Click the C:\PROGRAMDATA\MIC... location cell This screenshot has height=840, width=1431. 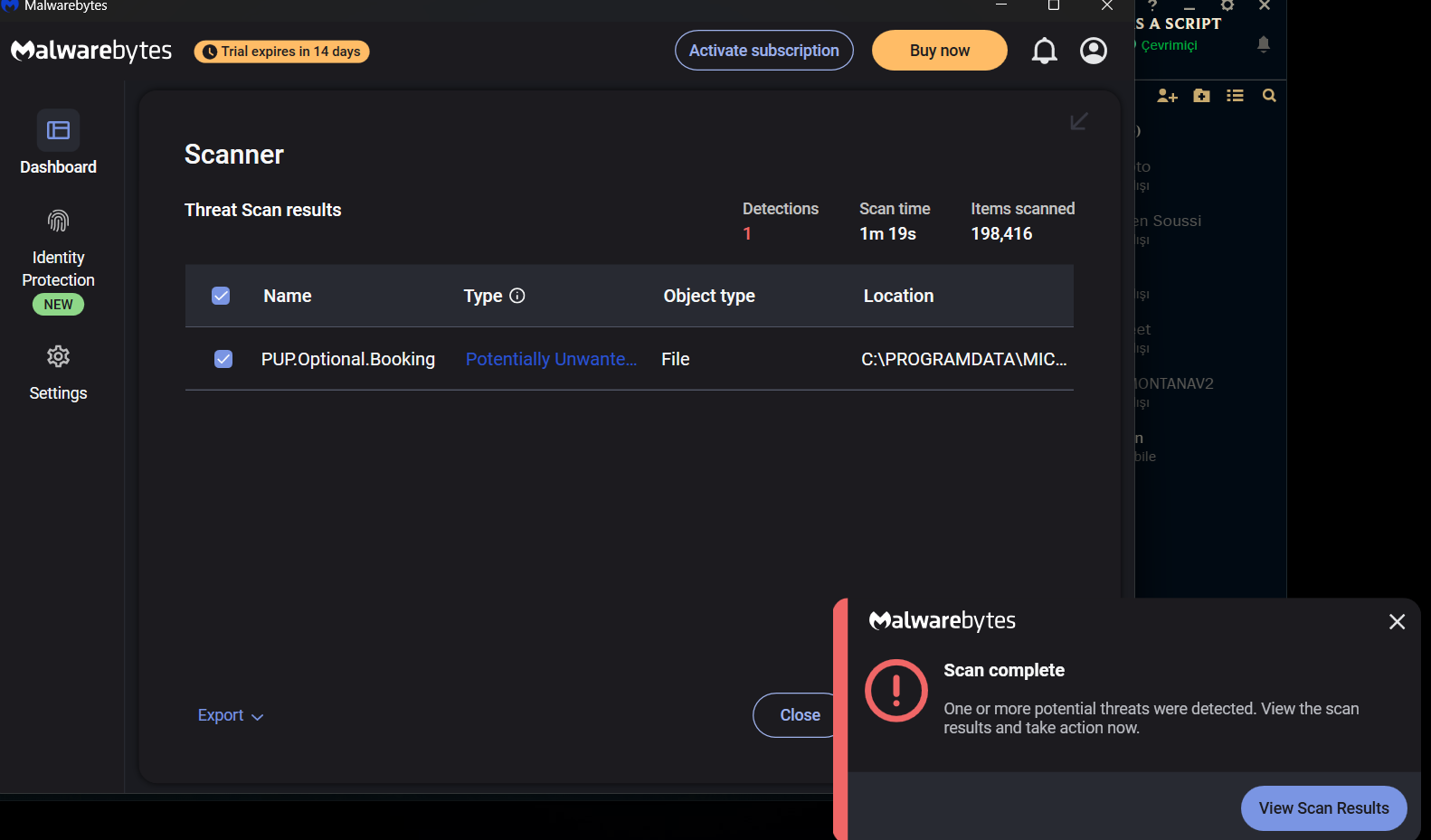tap(964, 359)
